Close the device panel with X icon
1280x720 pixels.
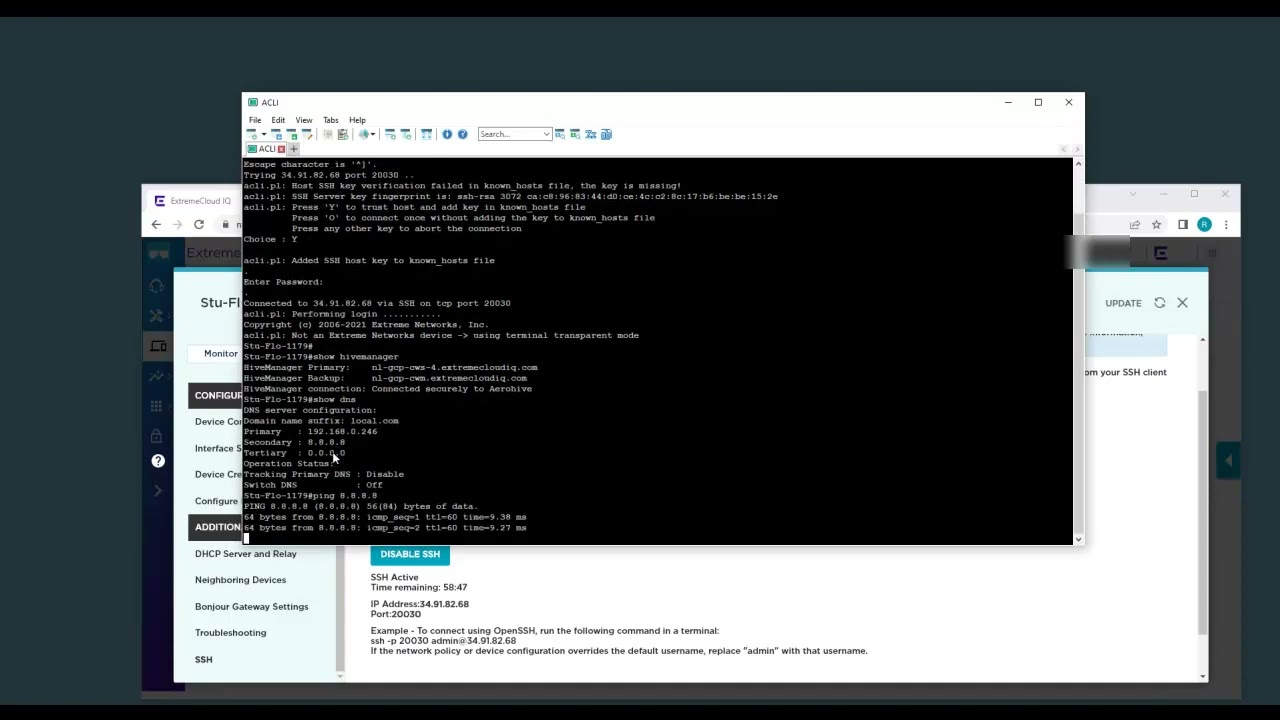point(1182,303)
